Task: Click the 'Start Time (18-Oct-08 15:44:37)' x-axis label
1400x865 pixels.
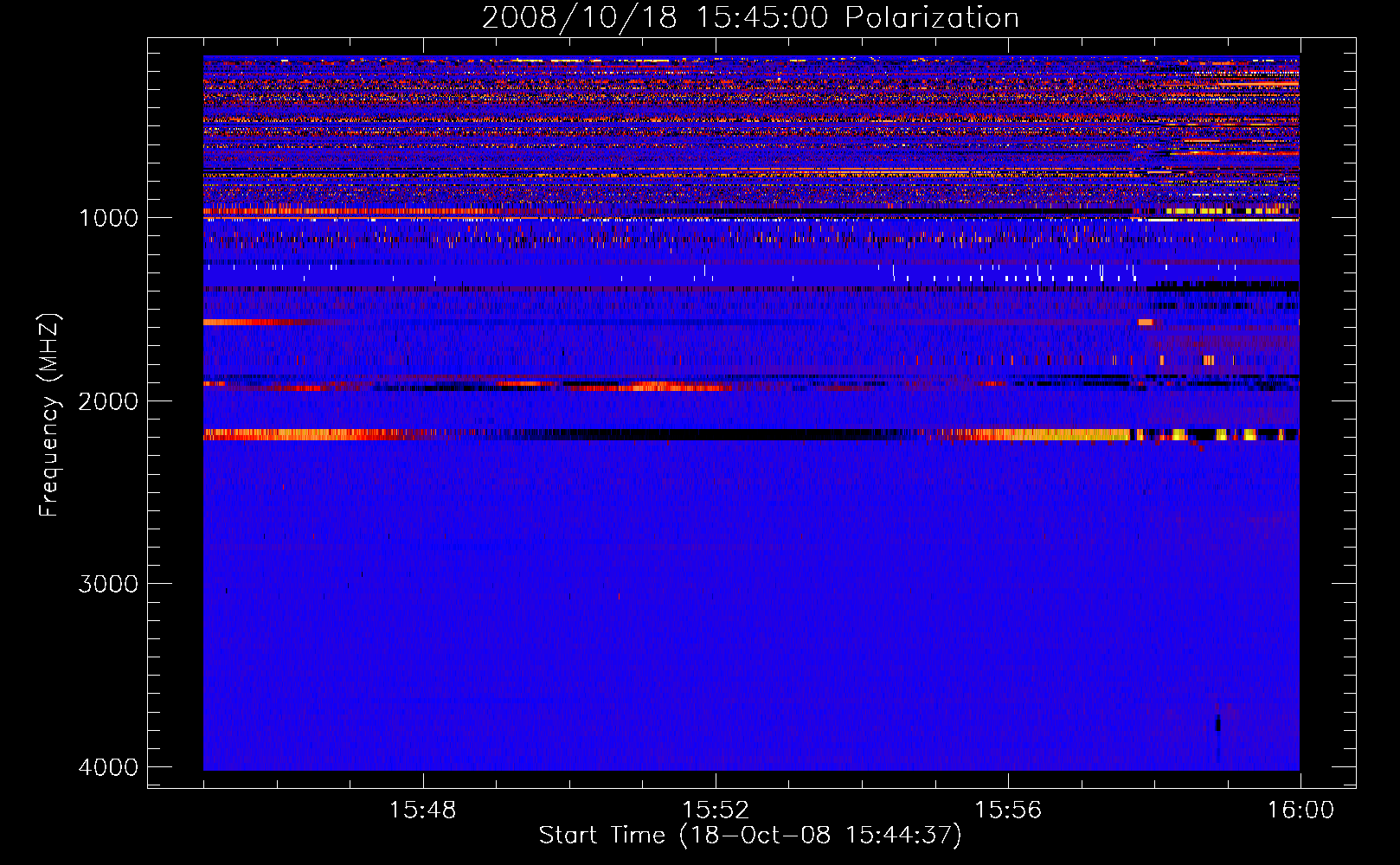Action: (x=750, y=836)
